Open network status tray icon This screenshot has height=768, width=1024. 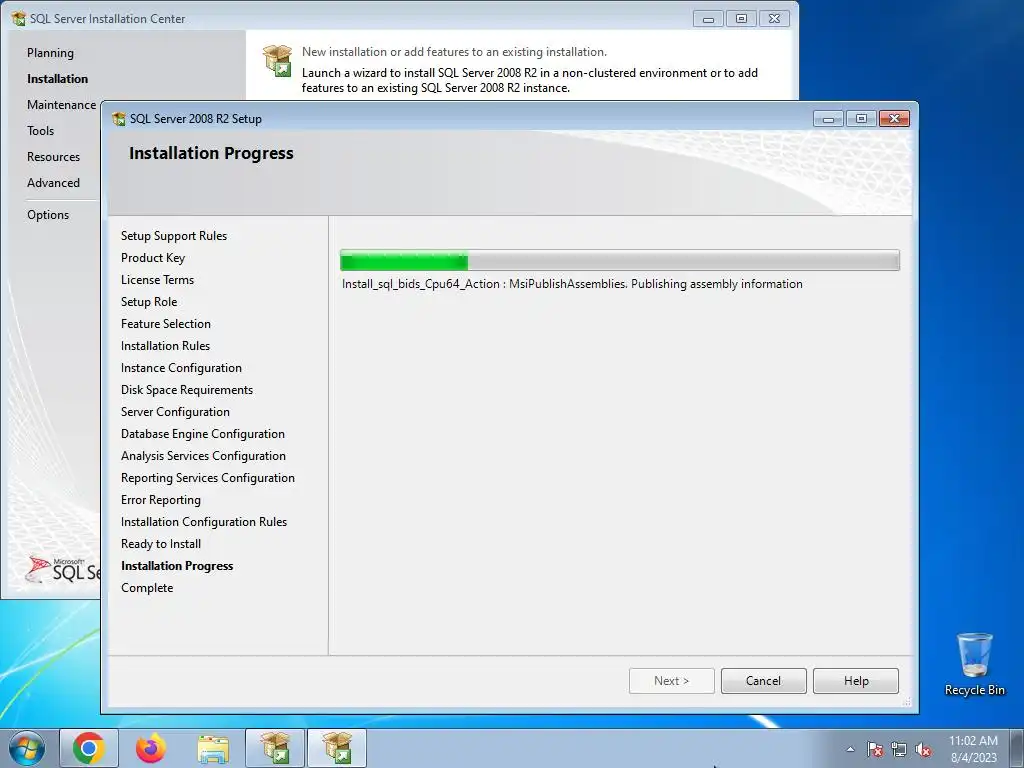[x=899, y=750]
